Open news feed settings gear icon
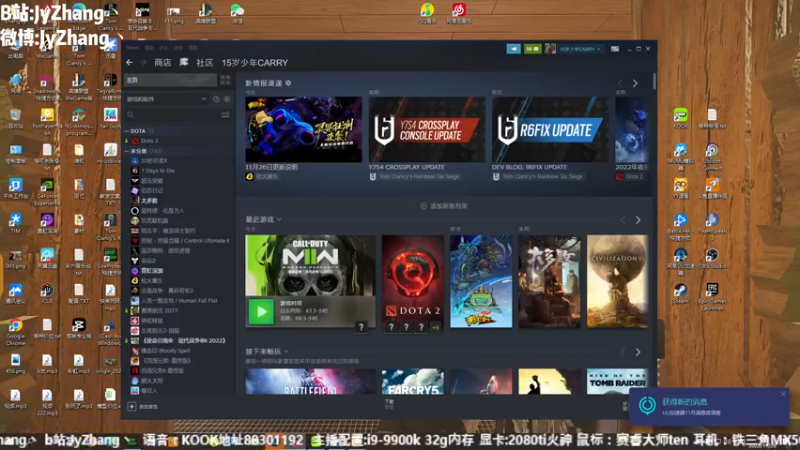 pyautogui.click(x=288, y=83)
